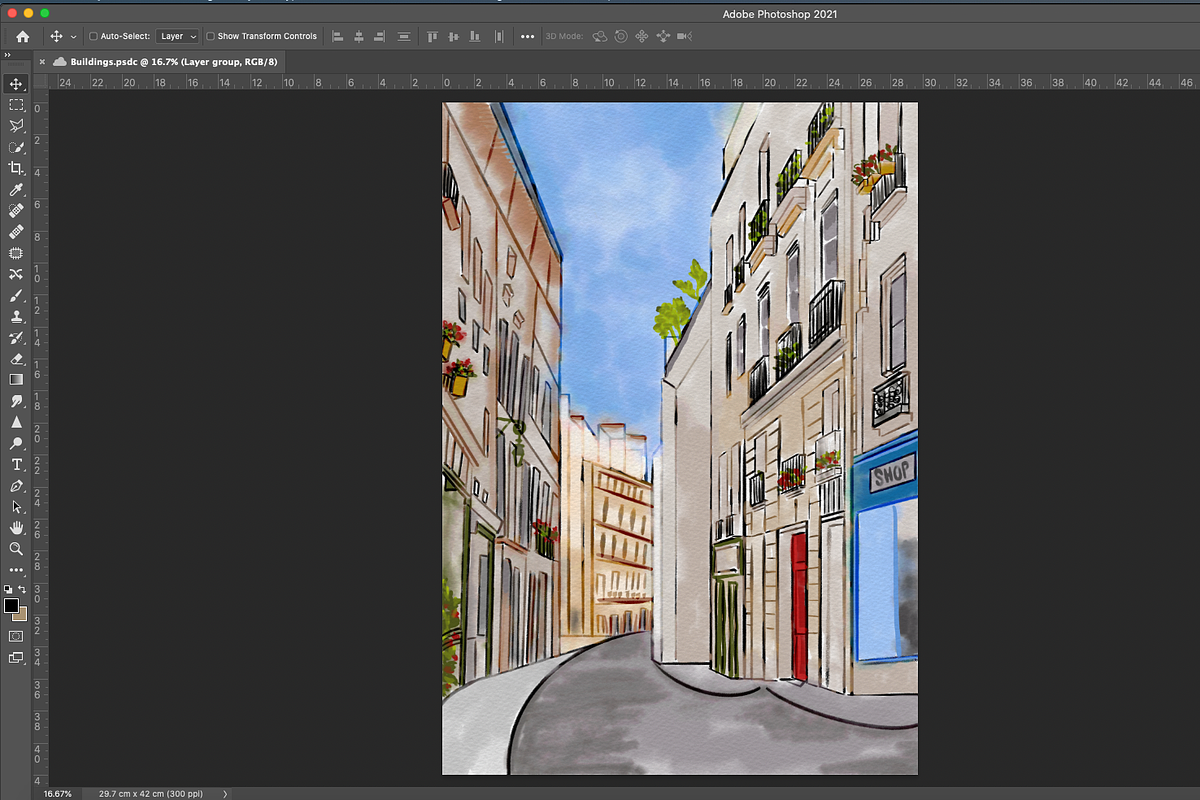Select the Type tool

16,465
